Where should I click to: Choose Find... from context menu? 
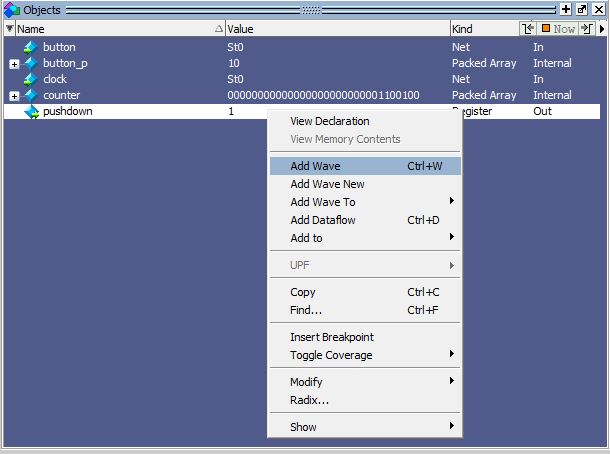pos(365,310)
